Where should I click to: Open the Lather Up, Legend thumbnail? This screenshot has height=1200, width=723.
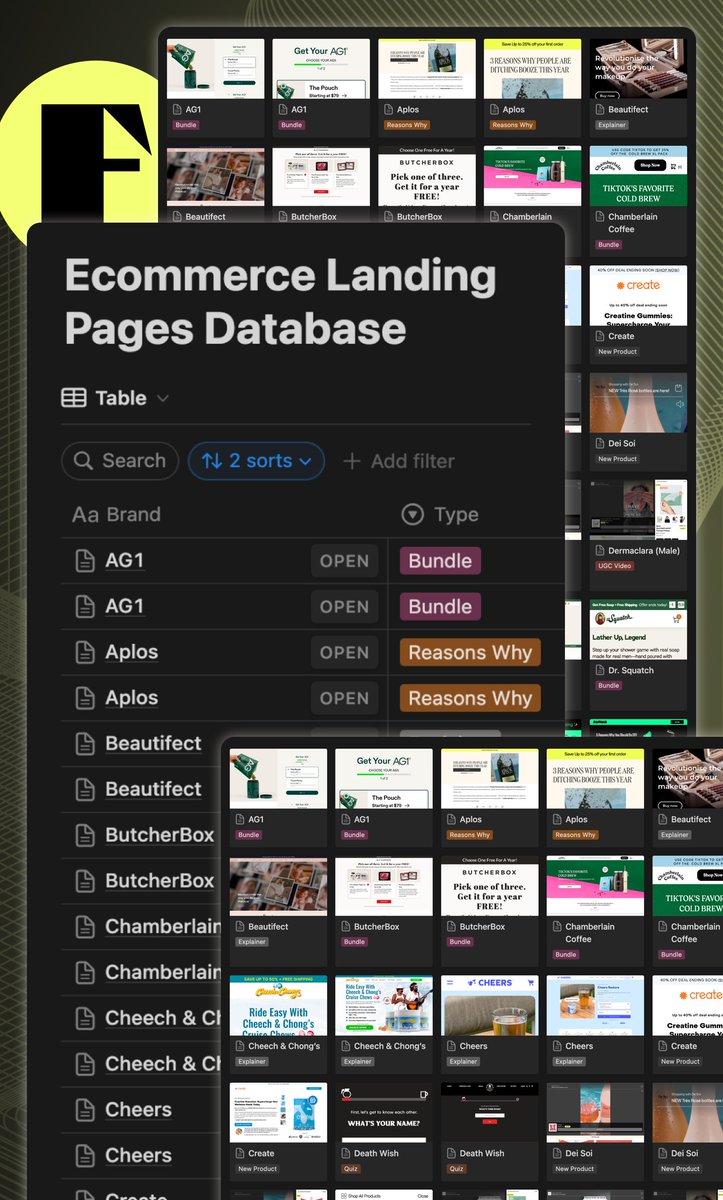pos(638,630)
